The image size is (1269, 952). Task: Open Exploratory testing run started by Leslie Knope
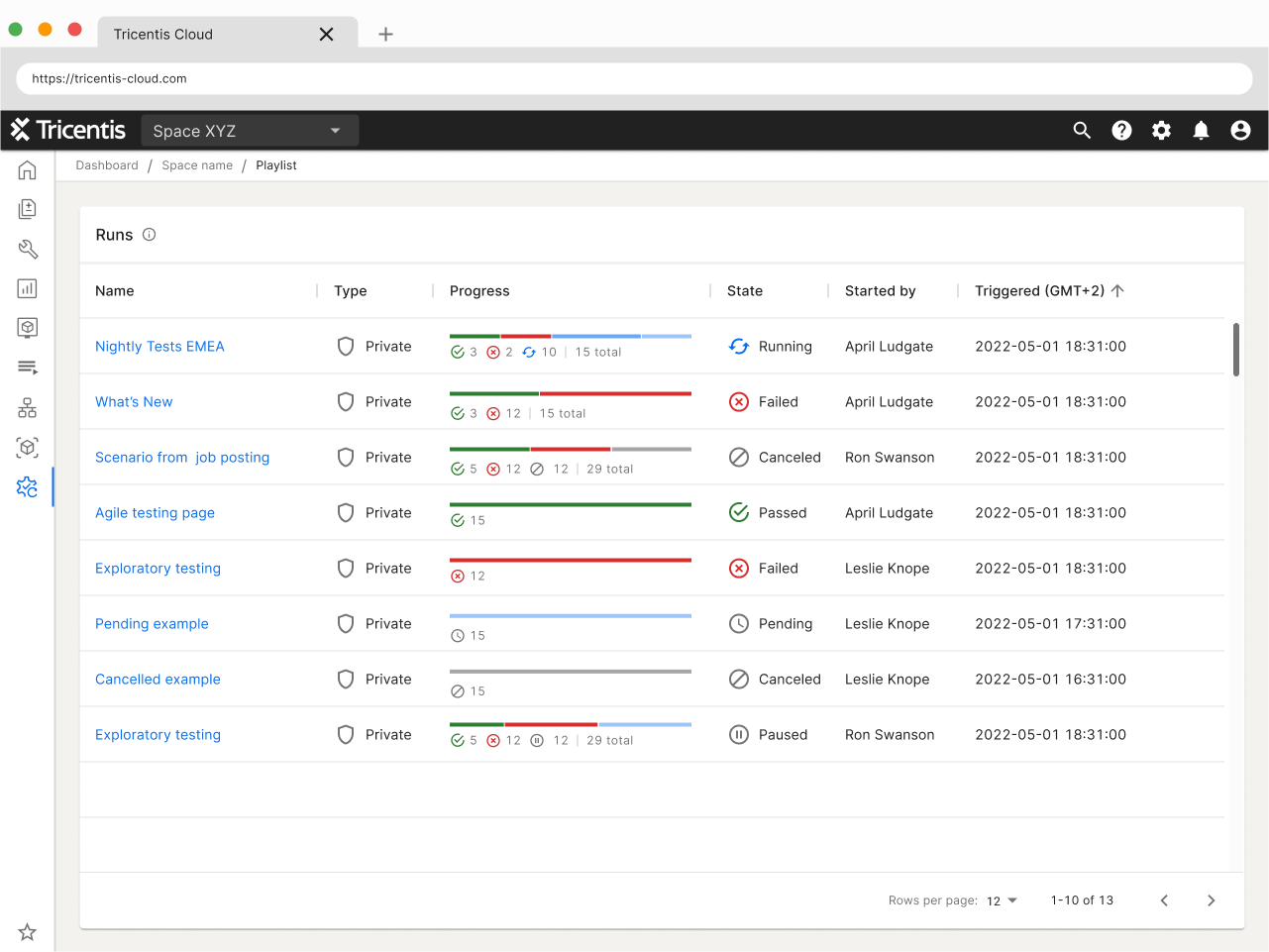tap(158, 568)
